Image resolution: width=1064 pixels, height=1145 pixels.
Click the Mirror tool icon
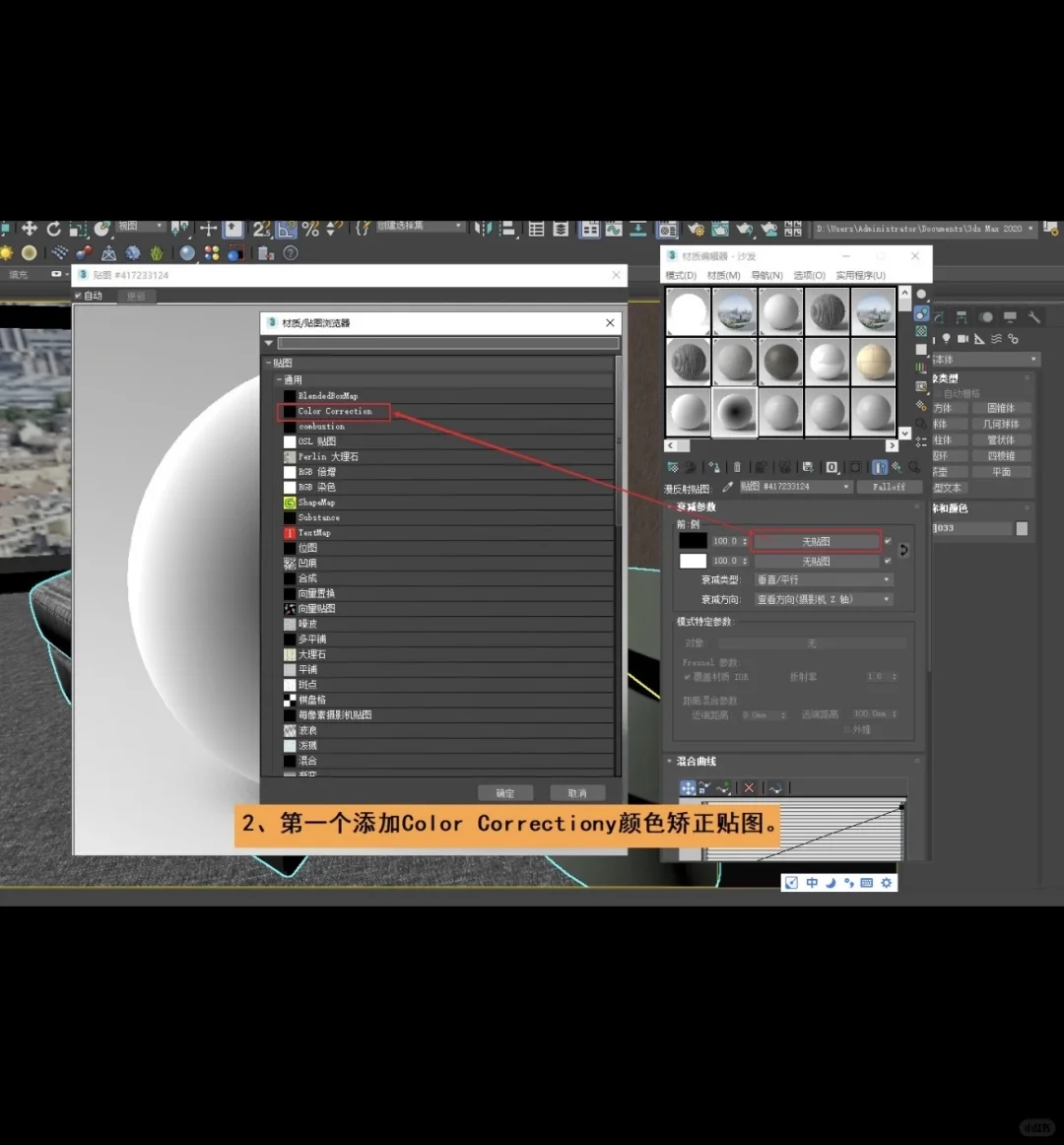(x=483, y=229)
